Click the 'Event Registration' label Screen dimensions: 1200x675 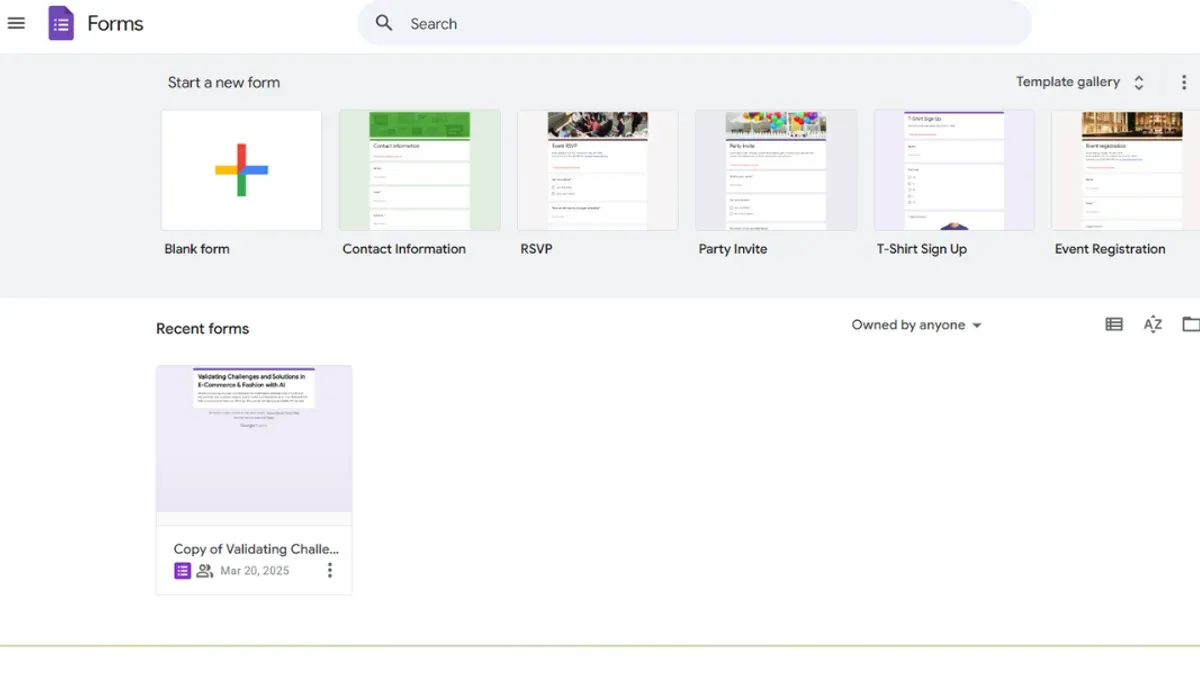[1110, 249]
